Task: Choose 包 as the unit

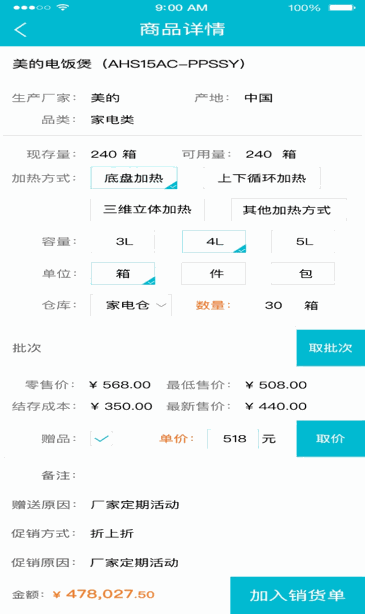Action: click(x=303, y=273)
